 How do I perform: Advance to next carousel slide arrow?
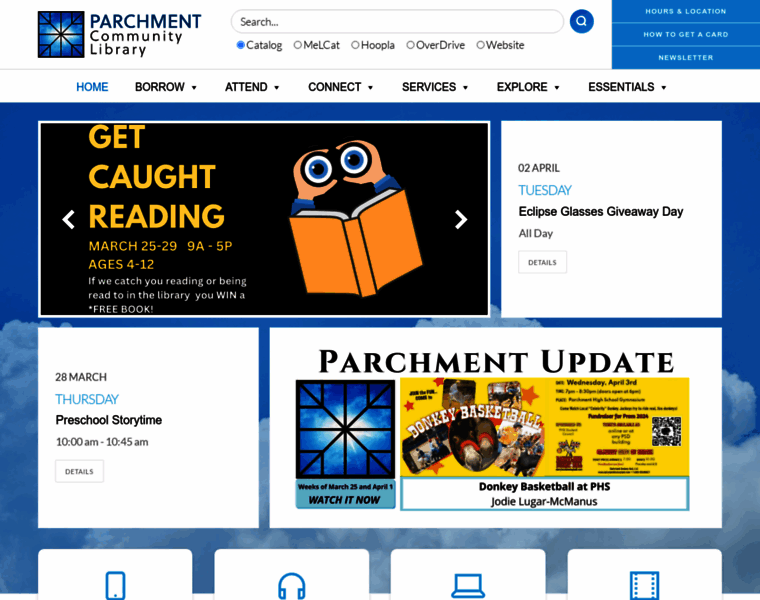coord(460,220)
